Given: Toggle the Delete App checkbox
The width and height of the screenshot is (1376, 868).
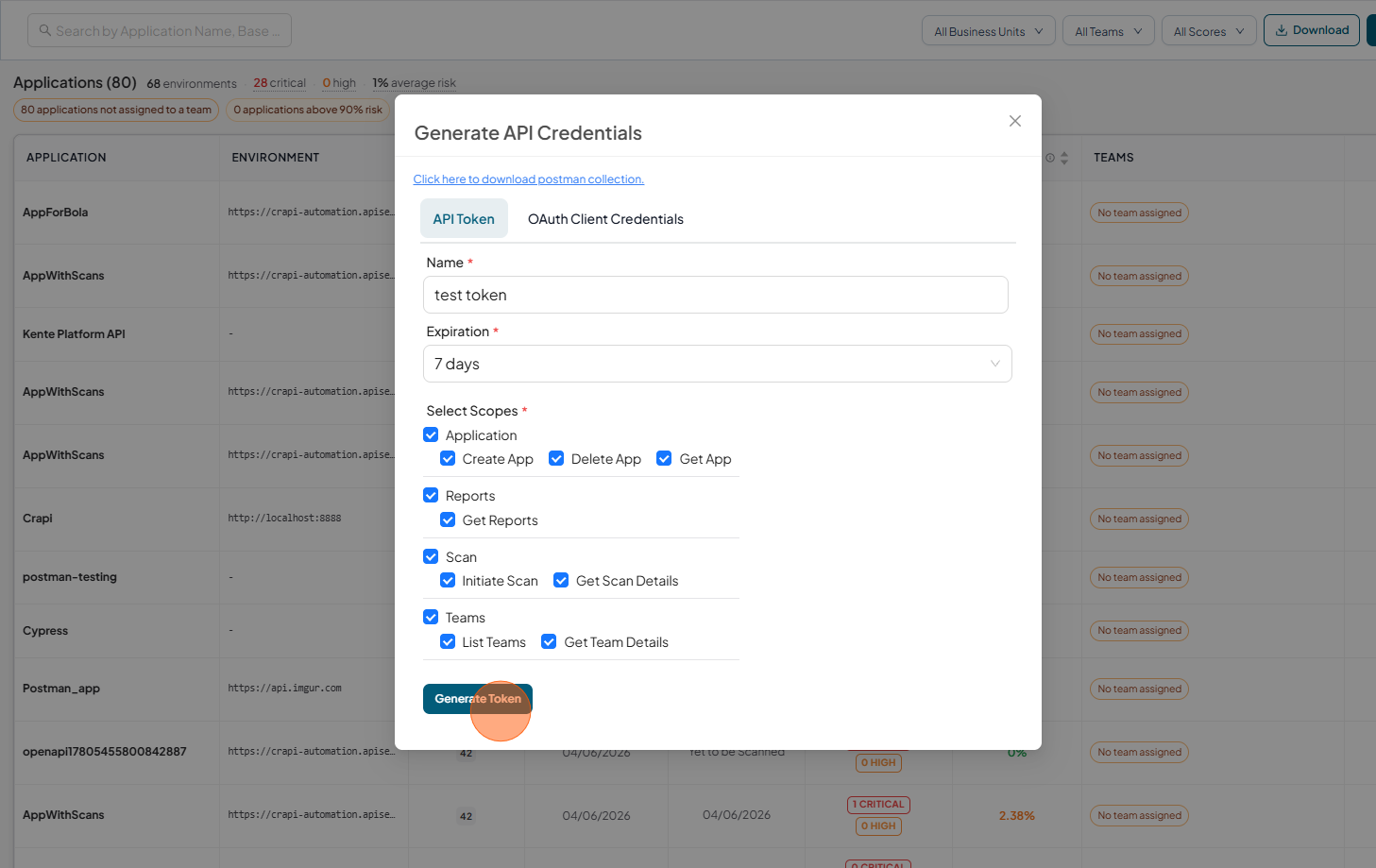Looking at the screenshot, I should pyautogui.click(x=556, y=458).
